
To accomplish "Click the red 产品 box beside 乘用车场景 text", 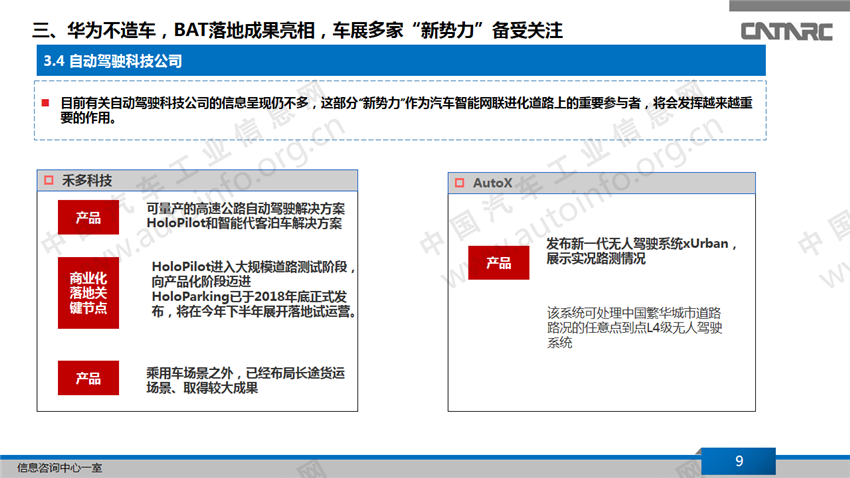I will tap(88, 378).
